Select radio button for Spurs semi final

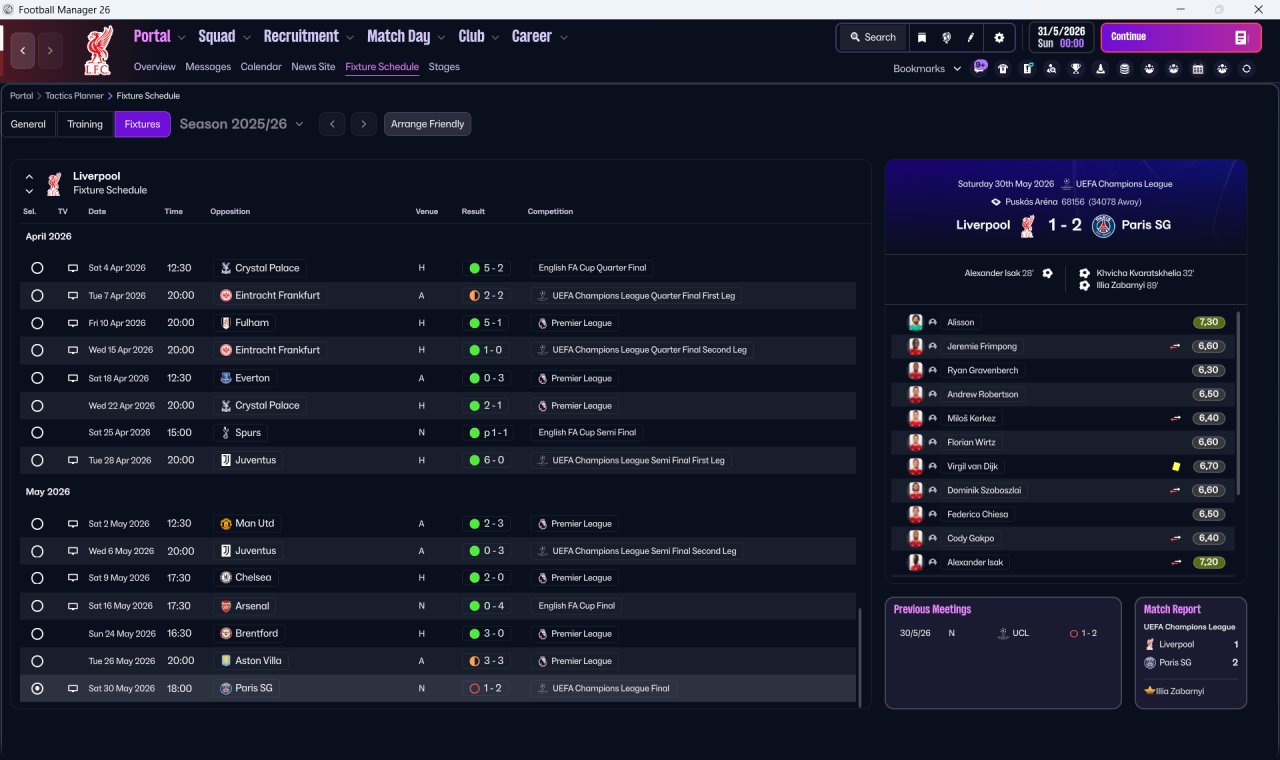(x=37, y=433)
